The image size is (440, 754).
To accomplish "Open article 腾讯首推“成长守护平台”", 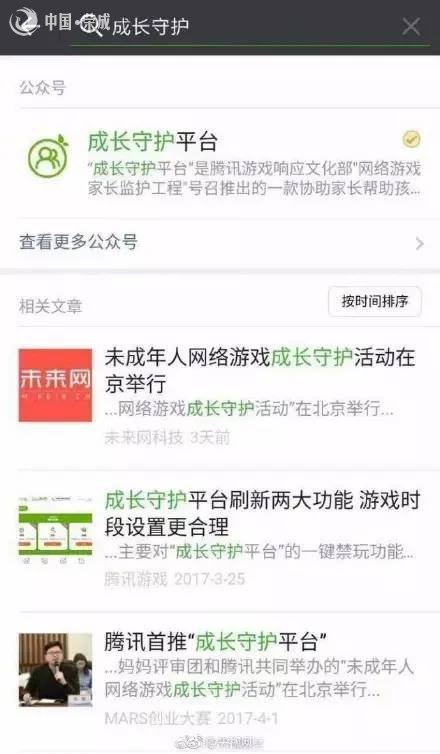I will pyautogui.click(x=215, y=642).
